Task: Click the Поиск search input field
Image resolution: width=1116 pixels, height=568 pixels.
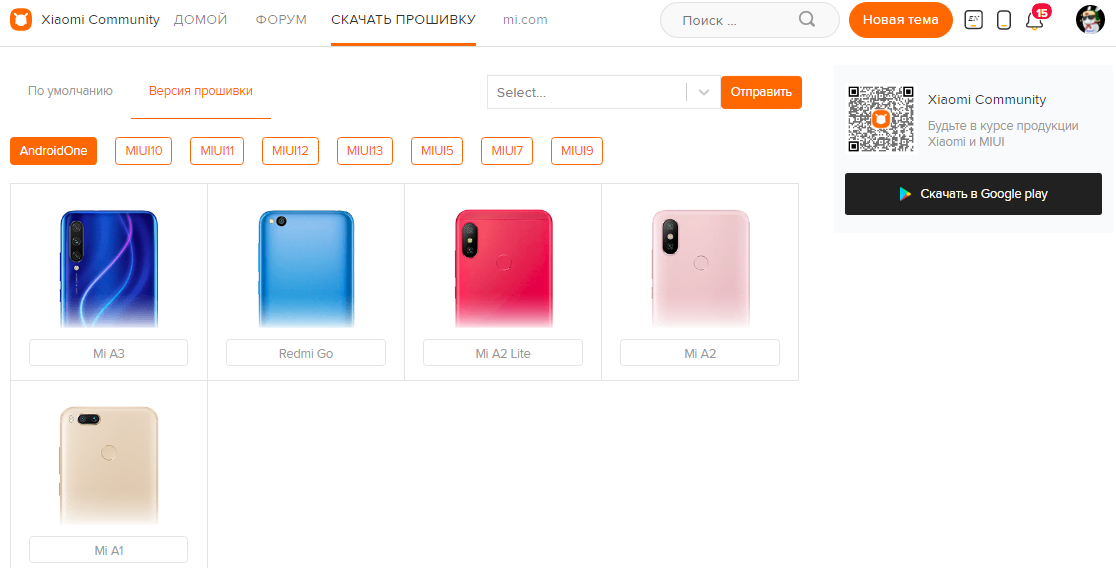Action: (x=737, y=20)
